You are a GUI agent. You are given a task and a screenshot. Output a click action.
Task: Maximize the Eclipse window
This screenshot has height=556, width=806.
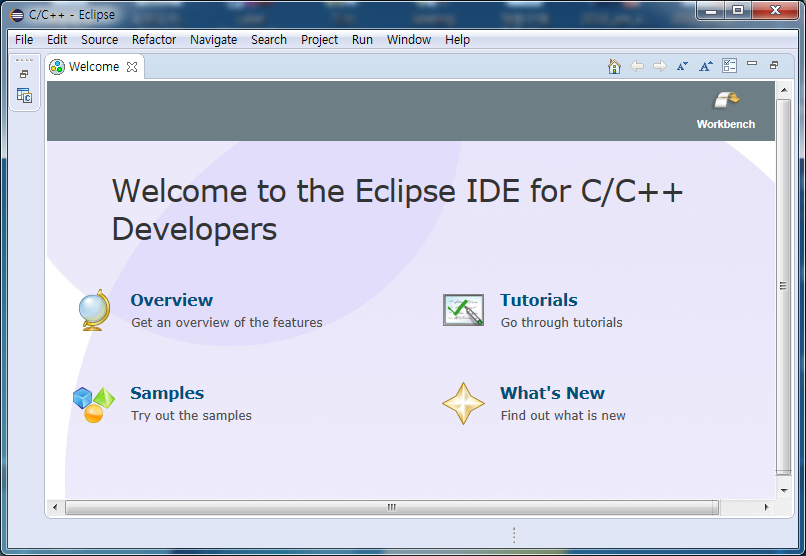tap(738, 11)
